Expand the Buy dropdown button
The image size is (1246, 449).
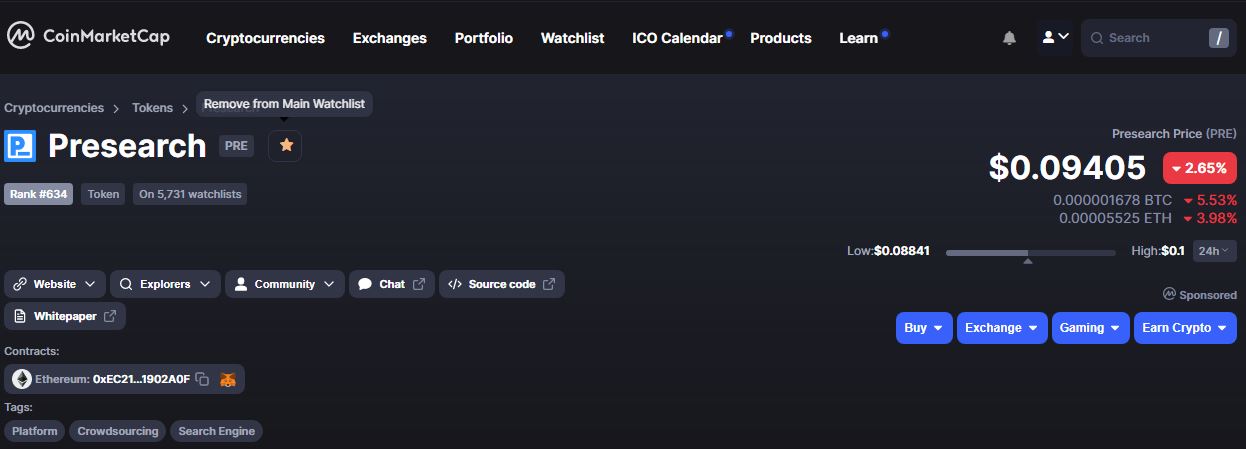tap(924, 328)
